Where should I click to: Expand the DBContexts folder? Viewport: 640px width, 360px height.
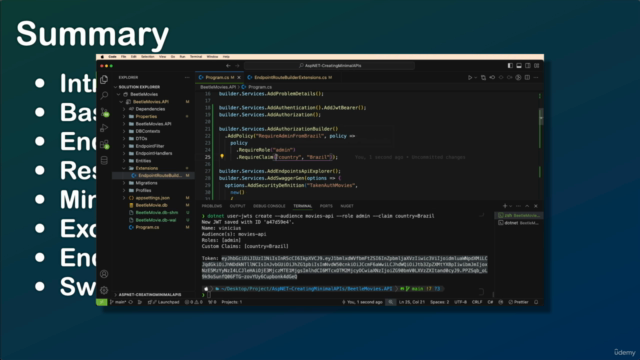coord(124,131)
